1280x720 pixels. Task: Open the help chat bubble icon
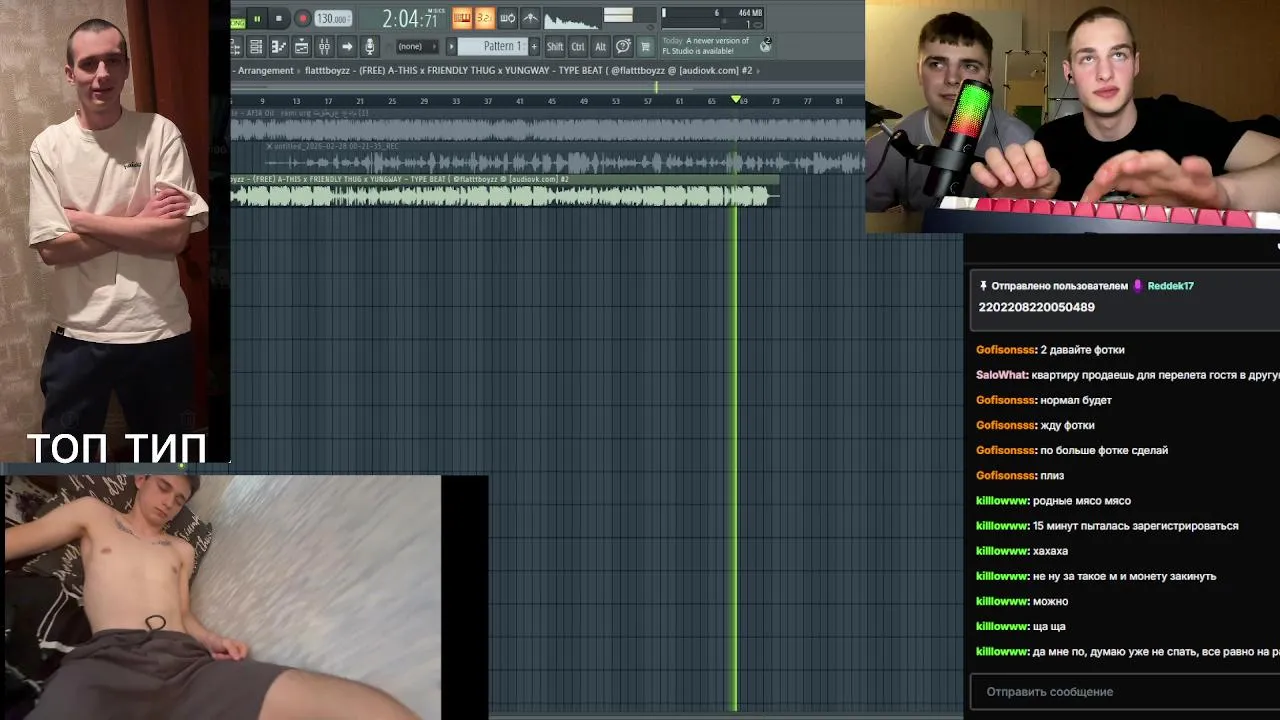[623, 46]
